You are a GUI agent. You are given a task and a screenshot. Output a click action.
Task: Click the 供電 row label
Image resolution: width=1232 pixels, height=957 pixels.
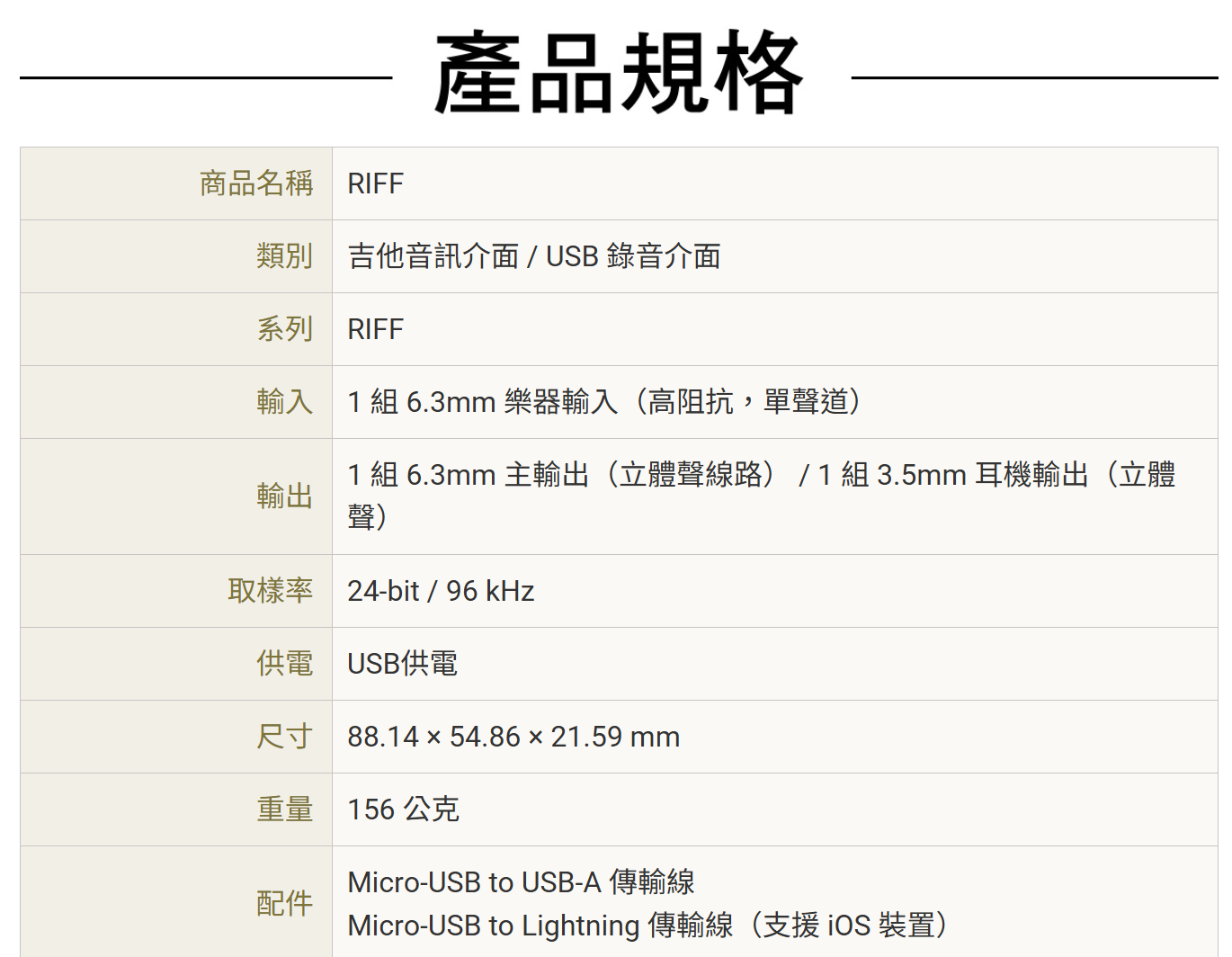284,664
